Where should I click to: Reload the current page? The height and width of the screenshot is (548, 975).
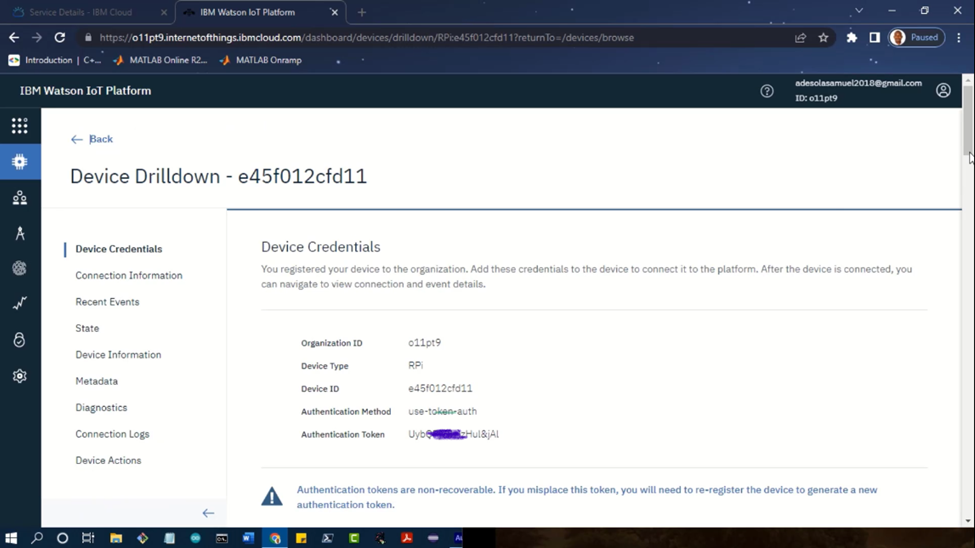pos(60,37)
